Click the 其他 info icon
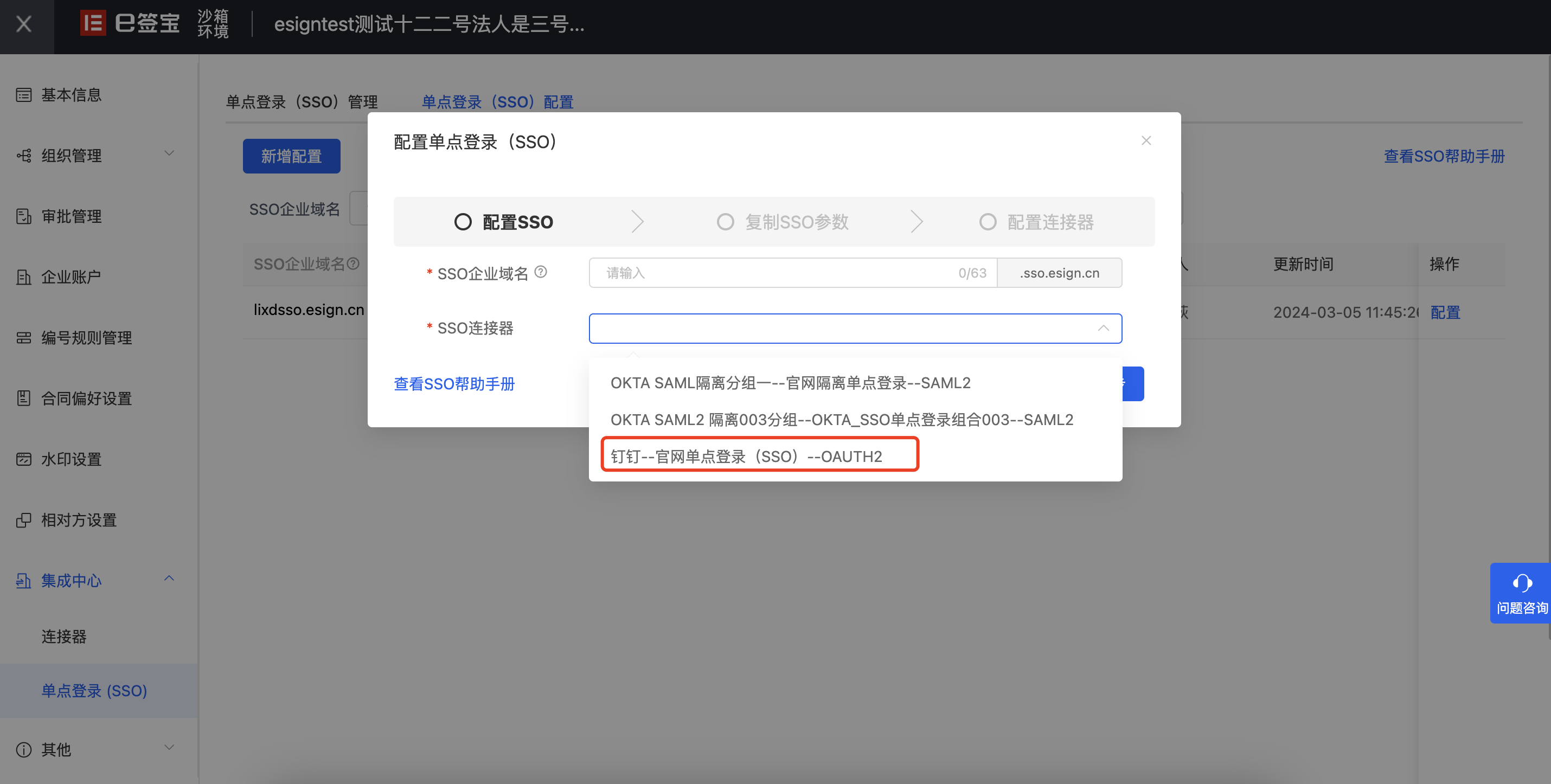 point(23,750)
